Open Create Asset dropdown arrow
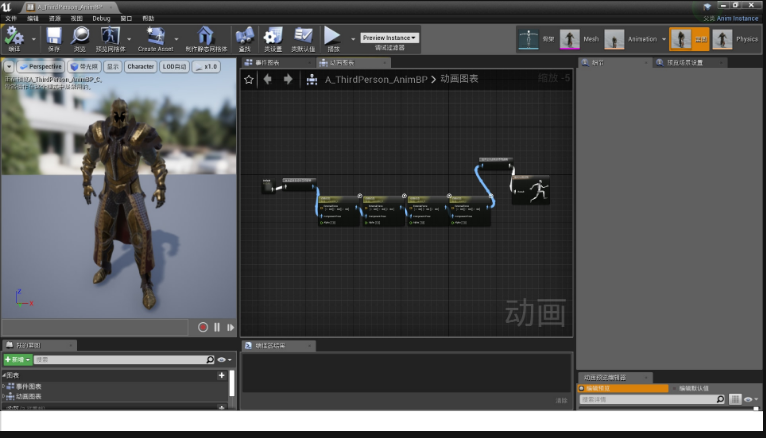 (x=176, y=39)
